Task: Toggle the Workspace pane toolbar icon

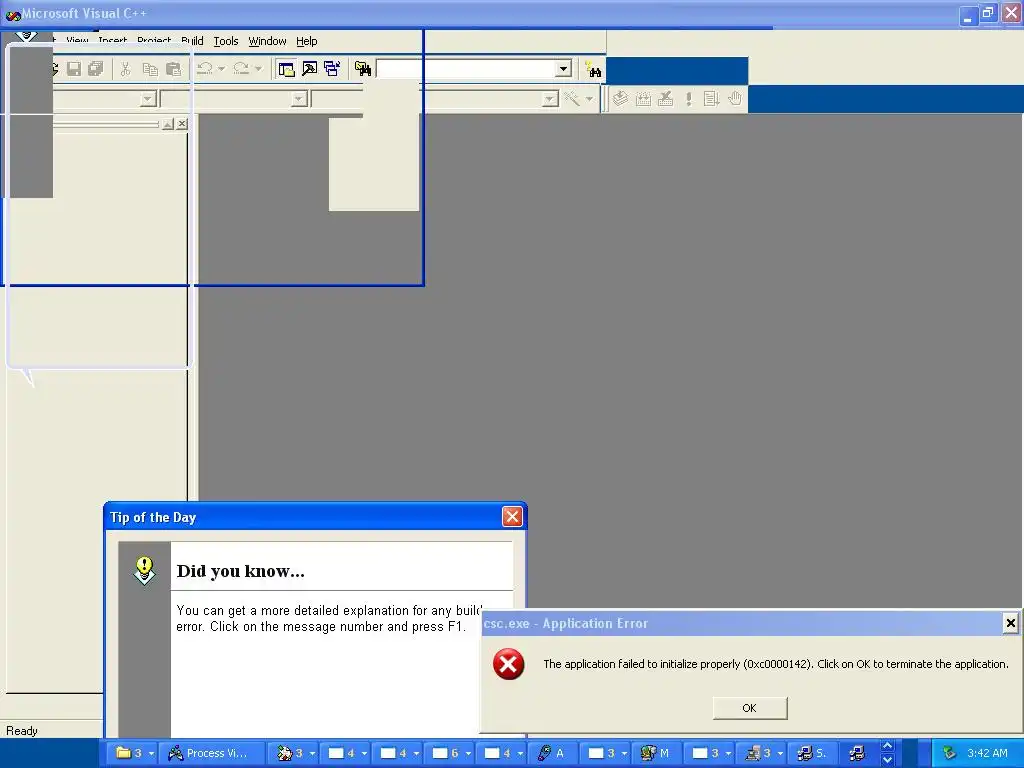Action: click(x=286, y=69)
